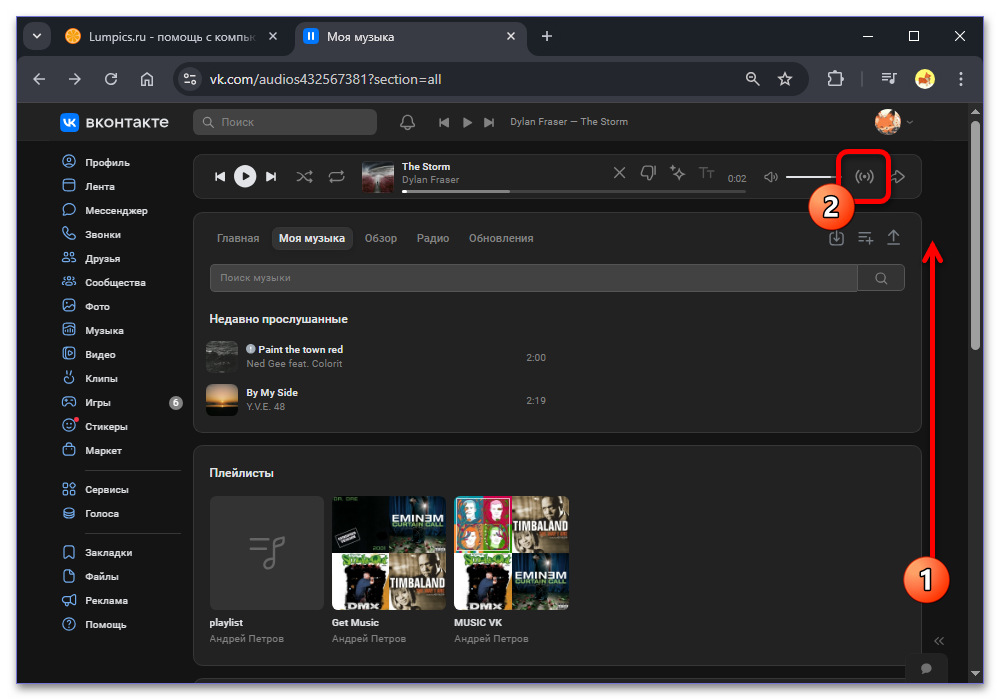Open Закладки in the sidebar
1000x700 pixels.
pyautogui.click(x=97, y=553)
